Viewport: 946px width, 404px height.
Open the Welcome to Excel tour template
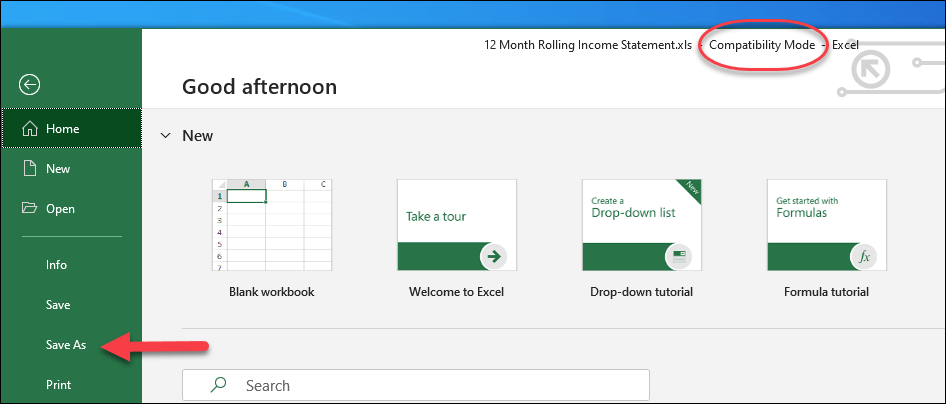457,225
